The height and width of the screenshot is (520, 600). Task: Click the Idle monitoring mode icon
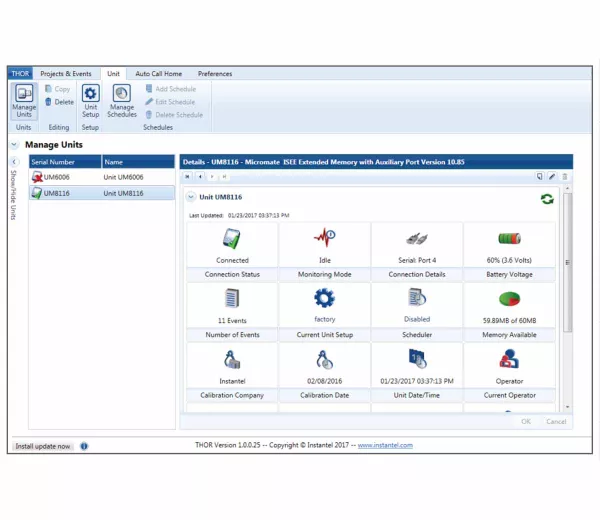pyautogui.click(x=324, y=238)
